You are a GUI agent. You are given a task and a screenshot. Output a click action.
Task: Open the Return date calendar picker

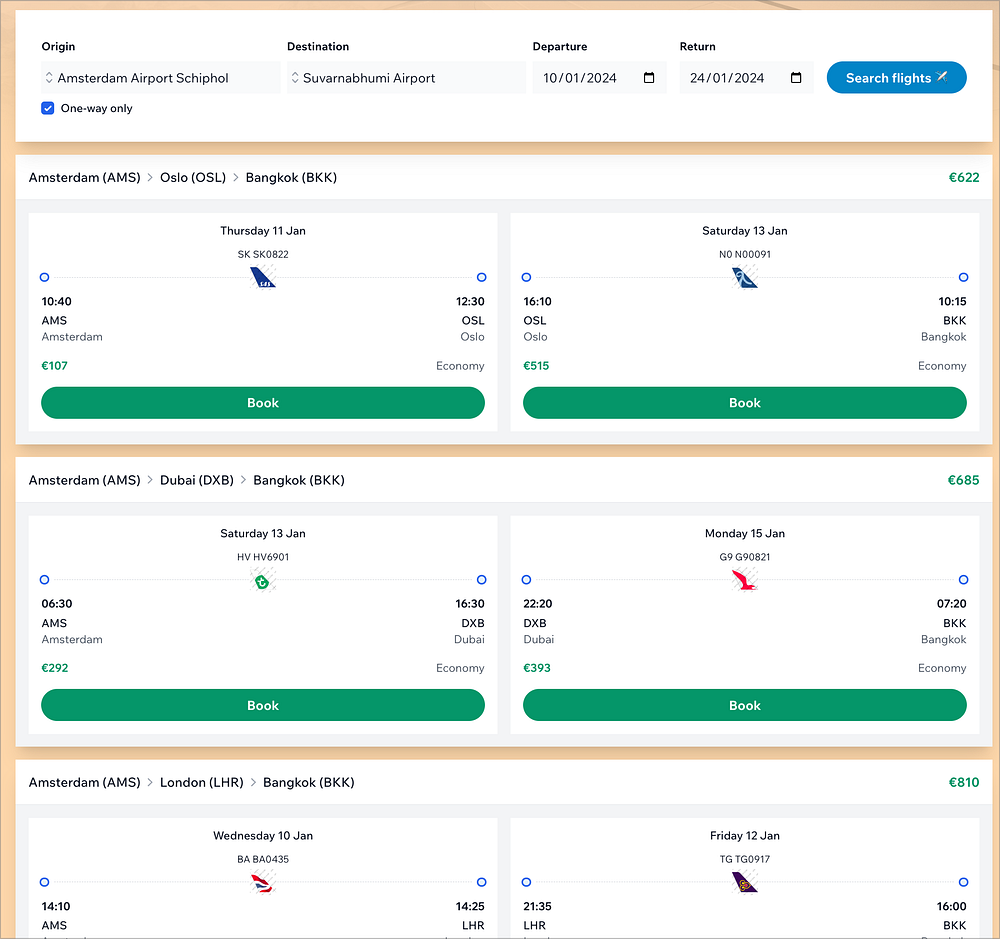click(796, 78)
